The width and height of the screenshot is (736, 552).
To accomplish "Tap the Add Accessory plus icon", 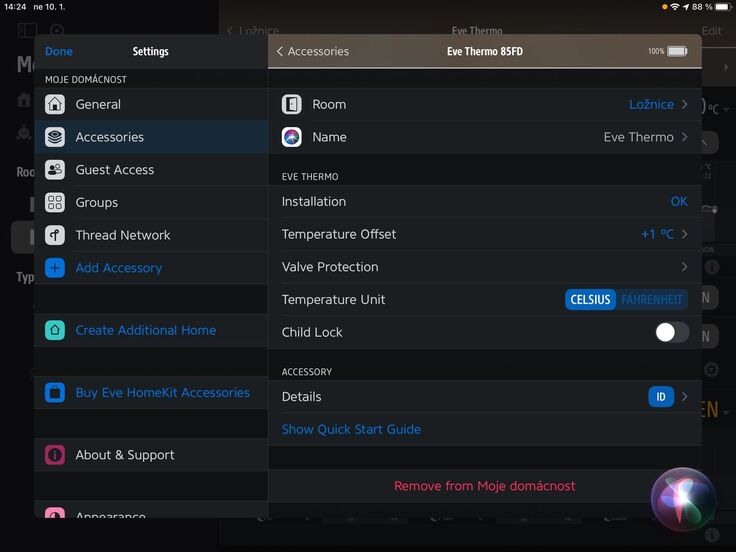I will (55, 268).
